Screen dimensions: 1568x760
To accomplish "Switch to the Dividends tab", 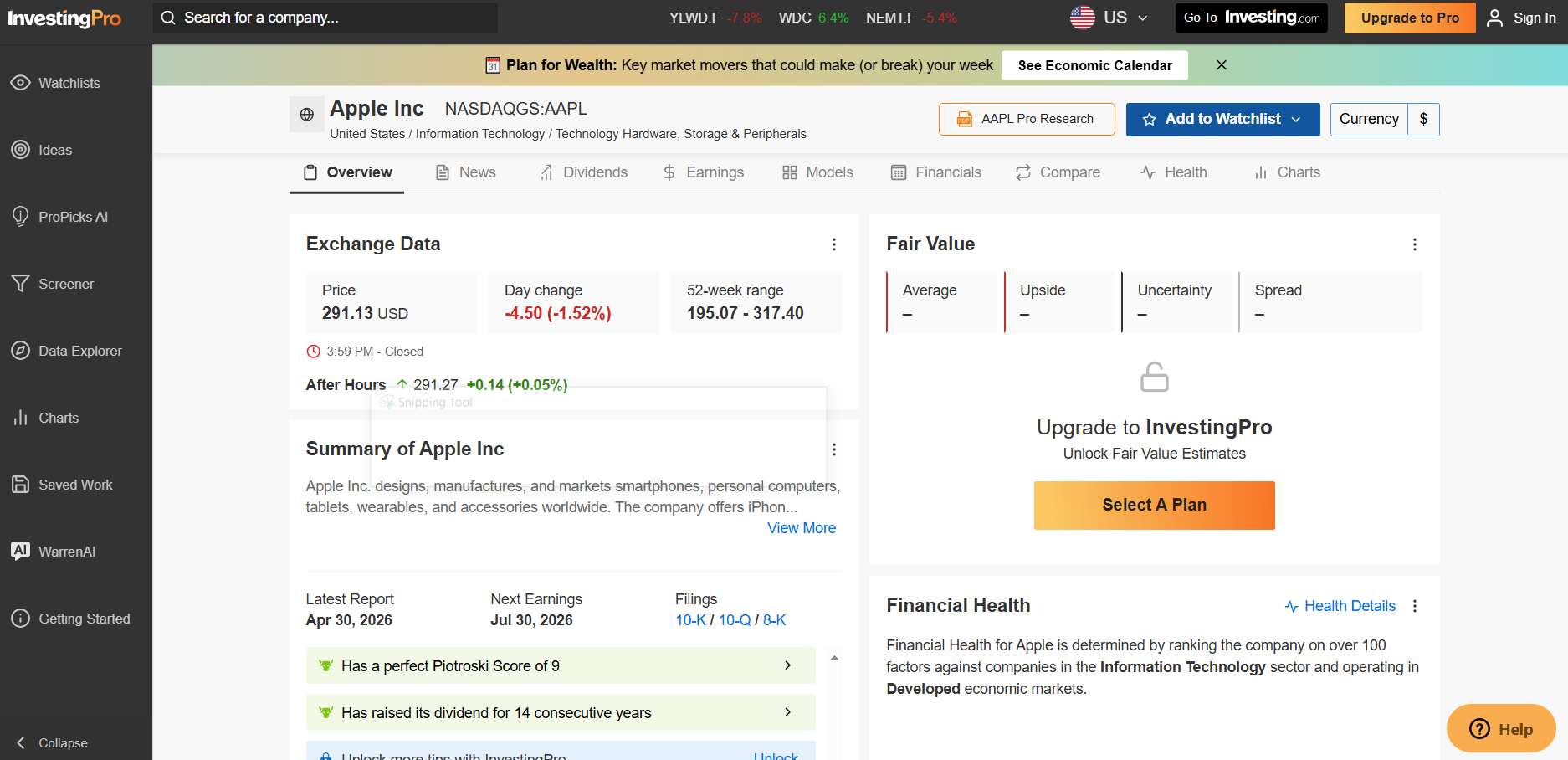I will coord(584,172).
